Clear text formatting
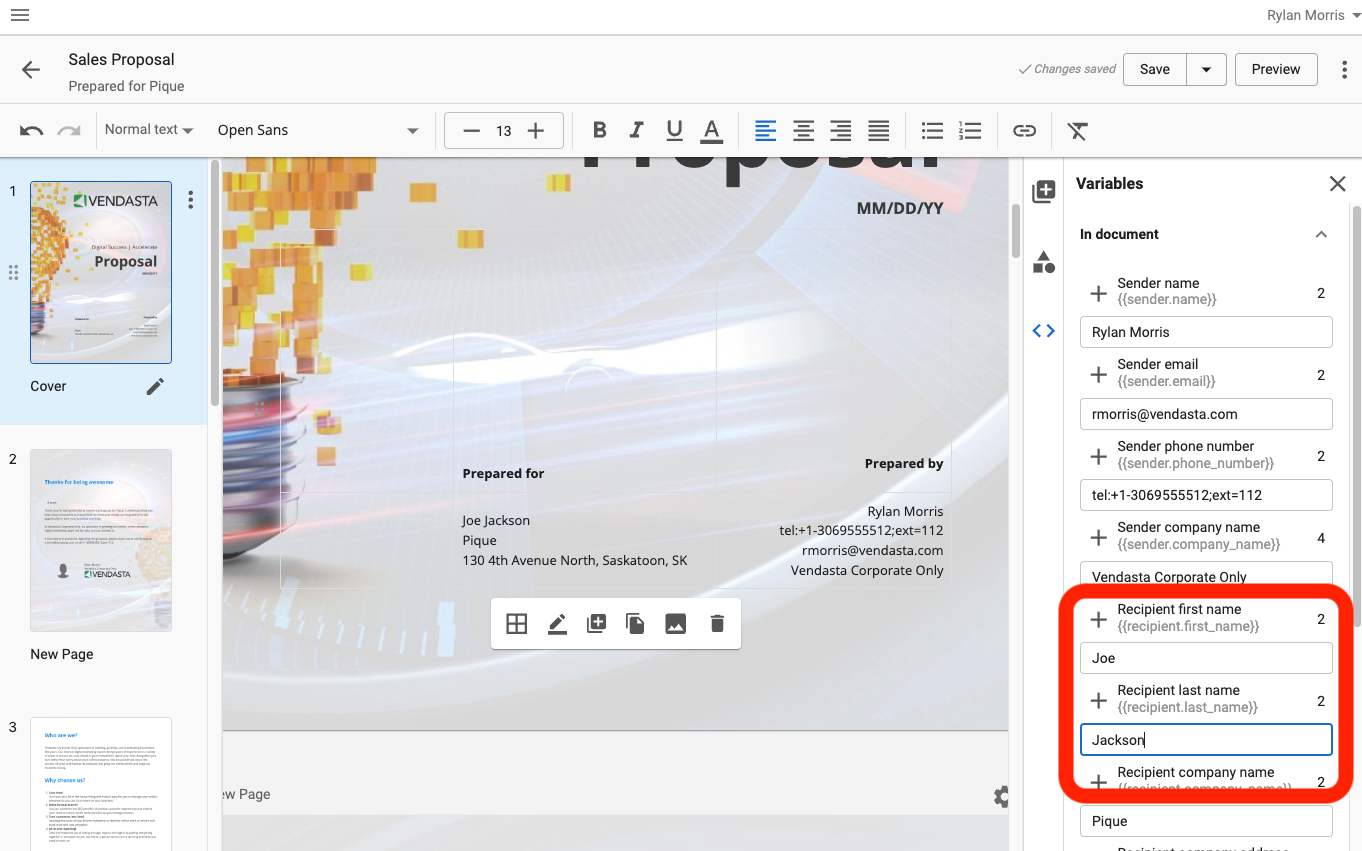This screenshot has width=1362, height=851. [1077, 131]
